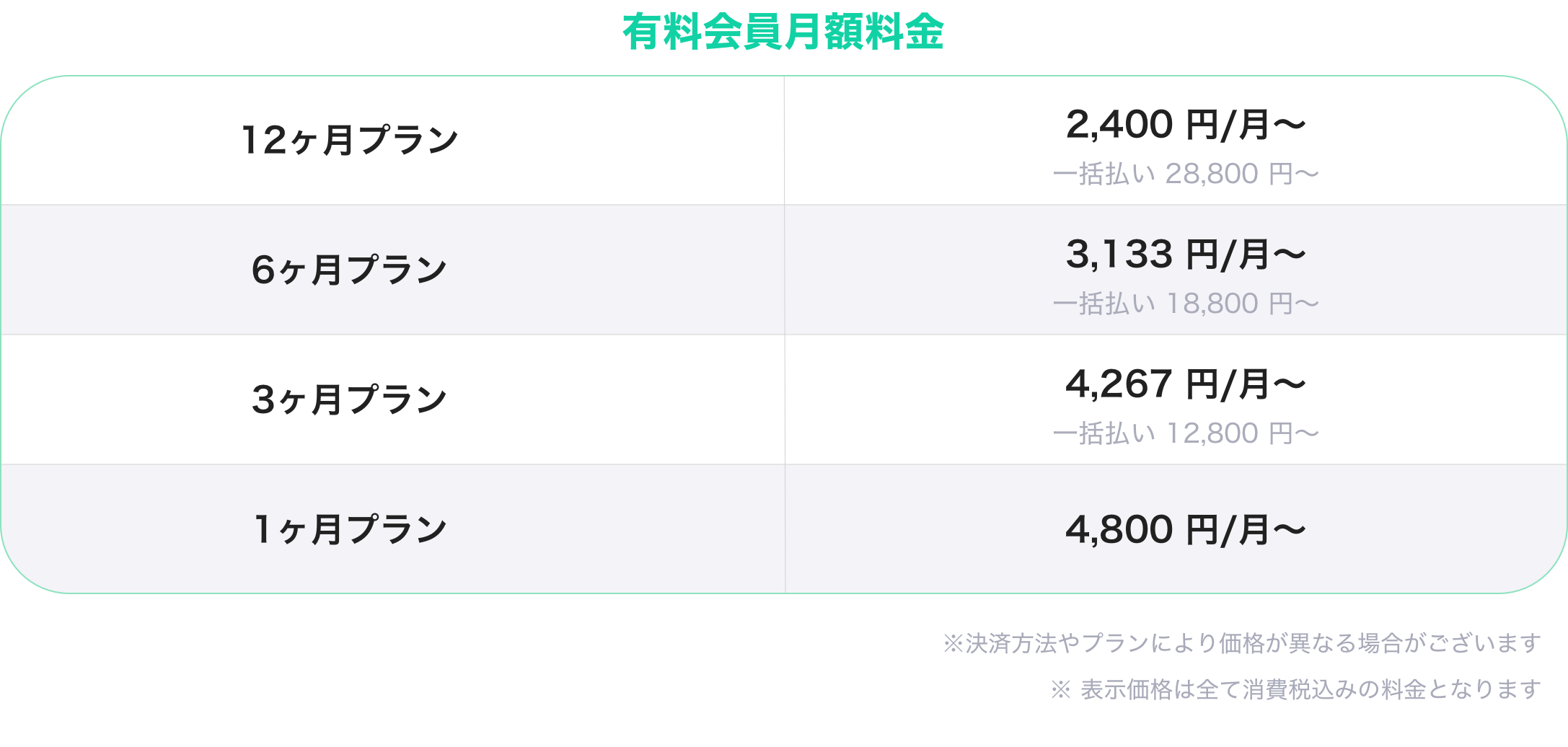Click the 3,133 円/月〜 price
The height and width of the screenshot is (747, 1568).
(x=1186, y=255)
